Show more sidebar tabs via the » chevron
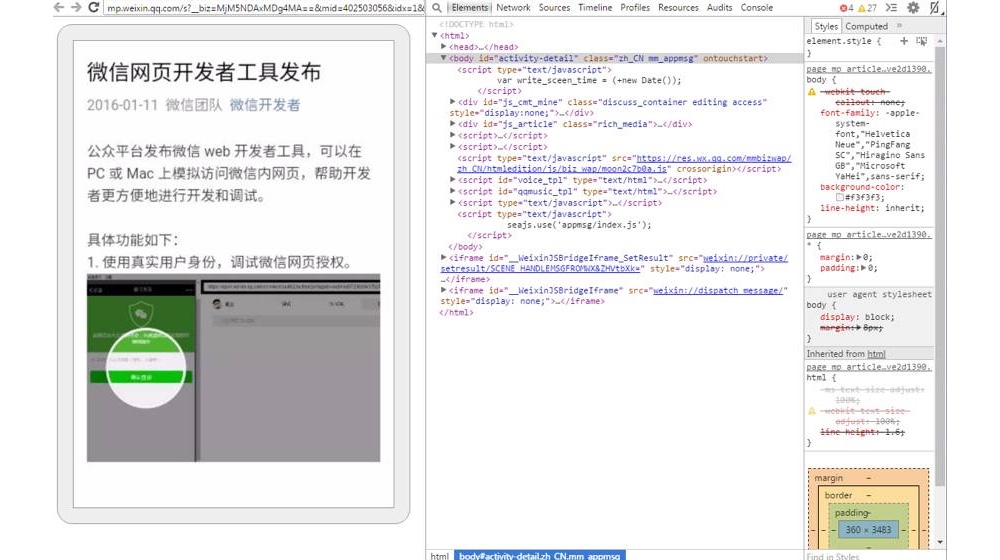Viewport: 1000px width, 560px height. click(899, 26)
